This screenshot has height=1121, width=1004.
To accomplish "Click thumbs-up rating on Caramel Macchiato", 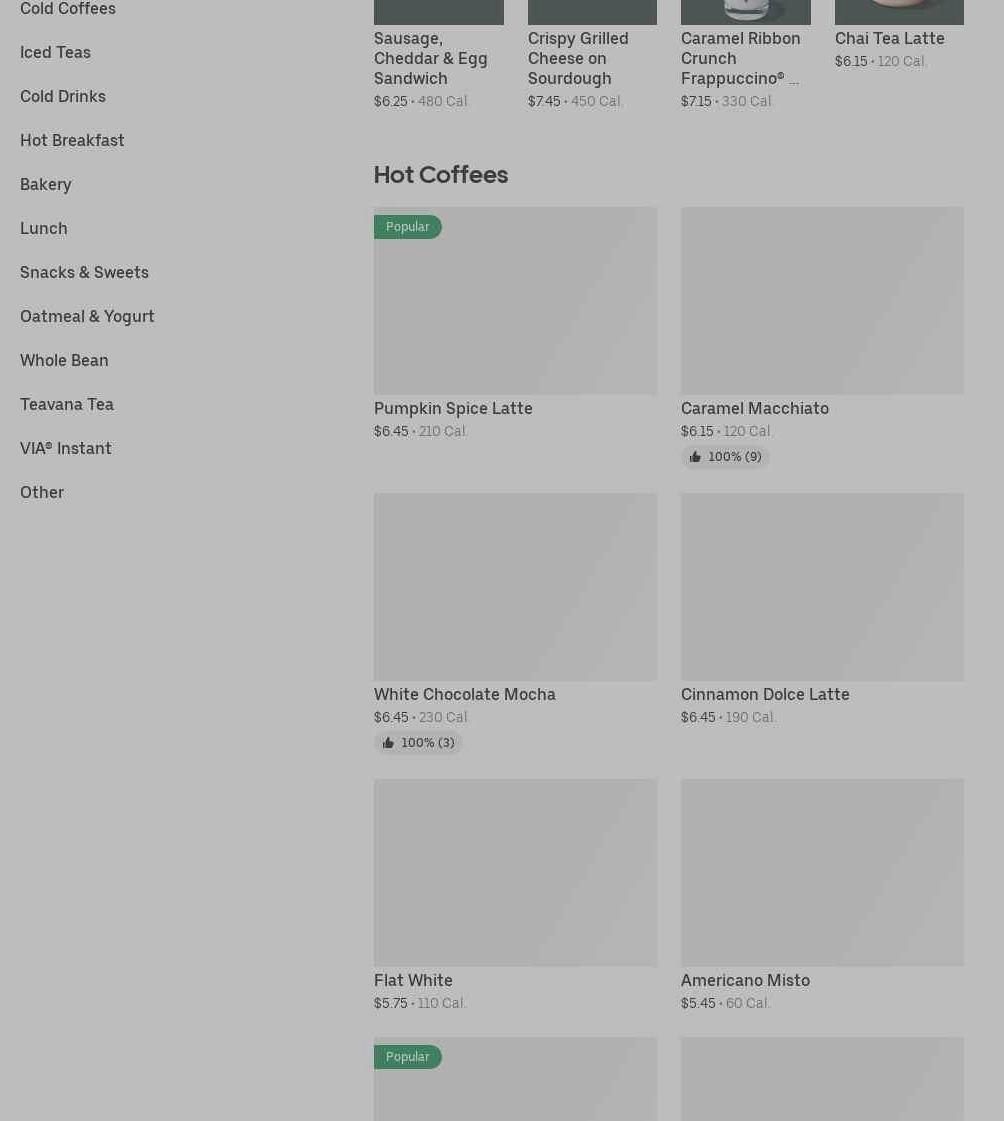I will 725,457.
